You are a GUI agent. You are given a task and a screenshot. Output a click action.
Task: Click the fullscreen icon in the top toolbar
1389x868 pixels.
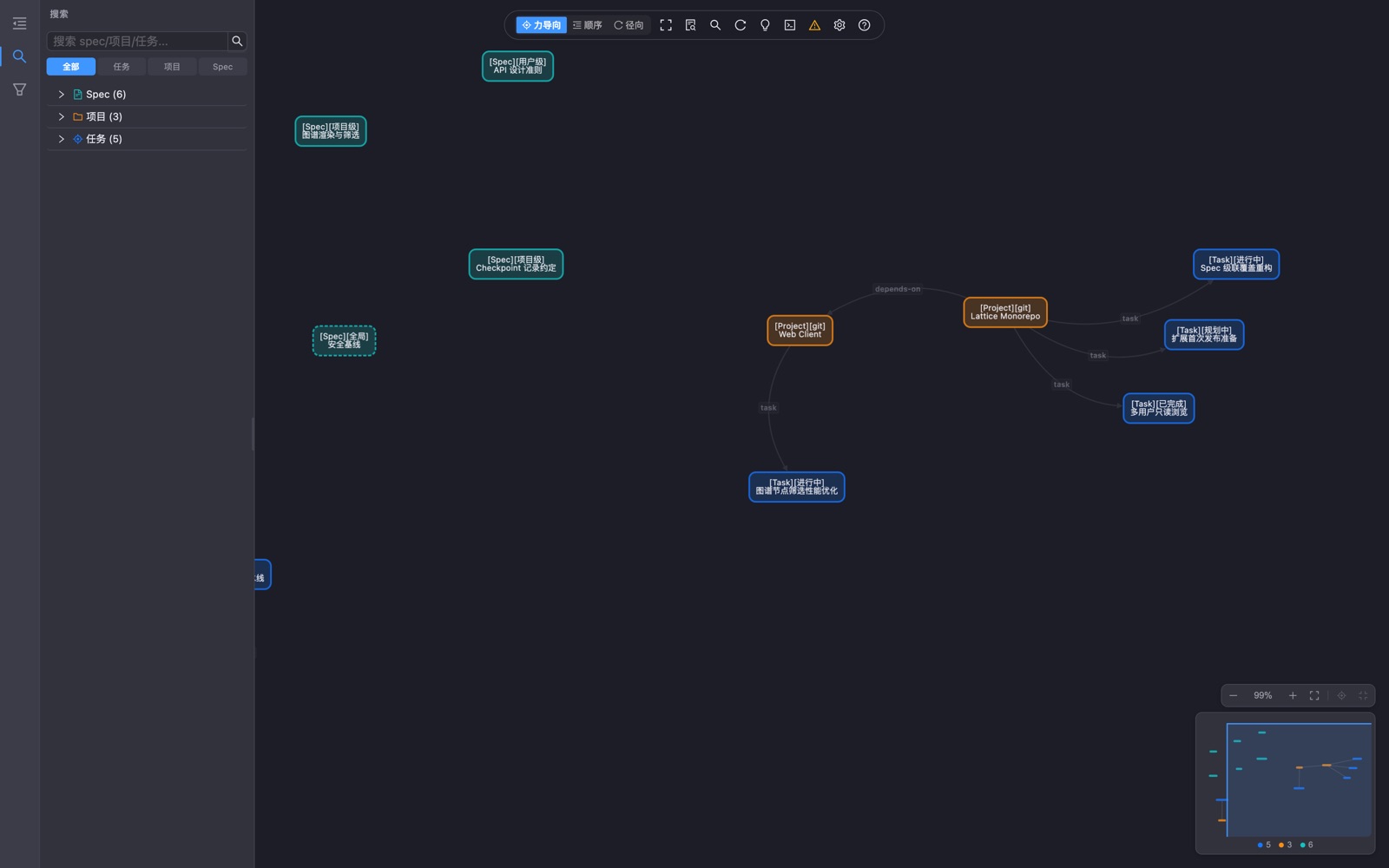666,25
